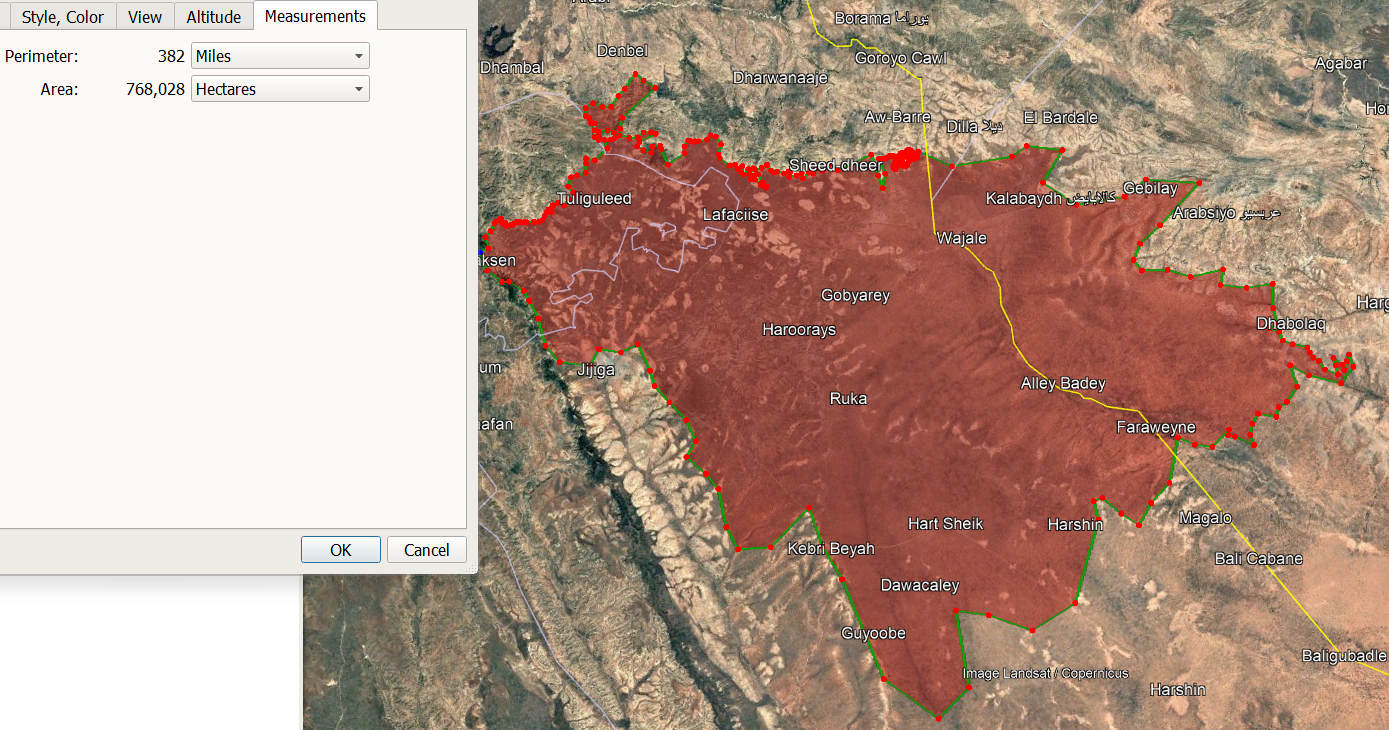Click the Alley Badey place label
Viewport: 1389px width, 730px height.
(1062, 383)
